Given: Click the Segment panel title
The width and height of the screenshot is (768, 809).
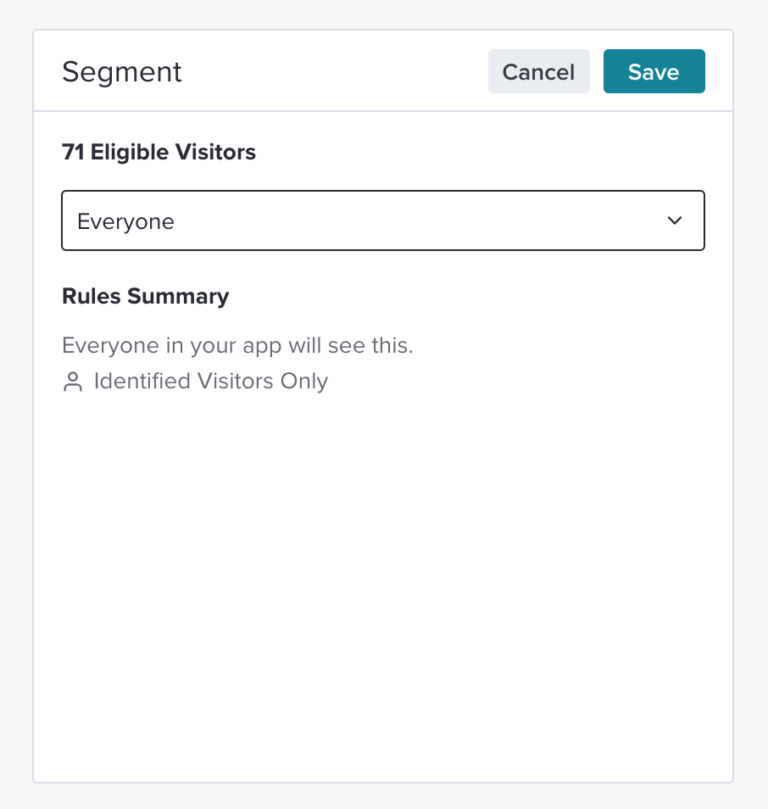Looking at the screenshot, I should coord(121,71).
